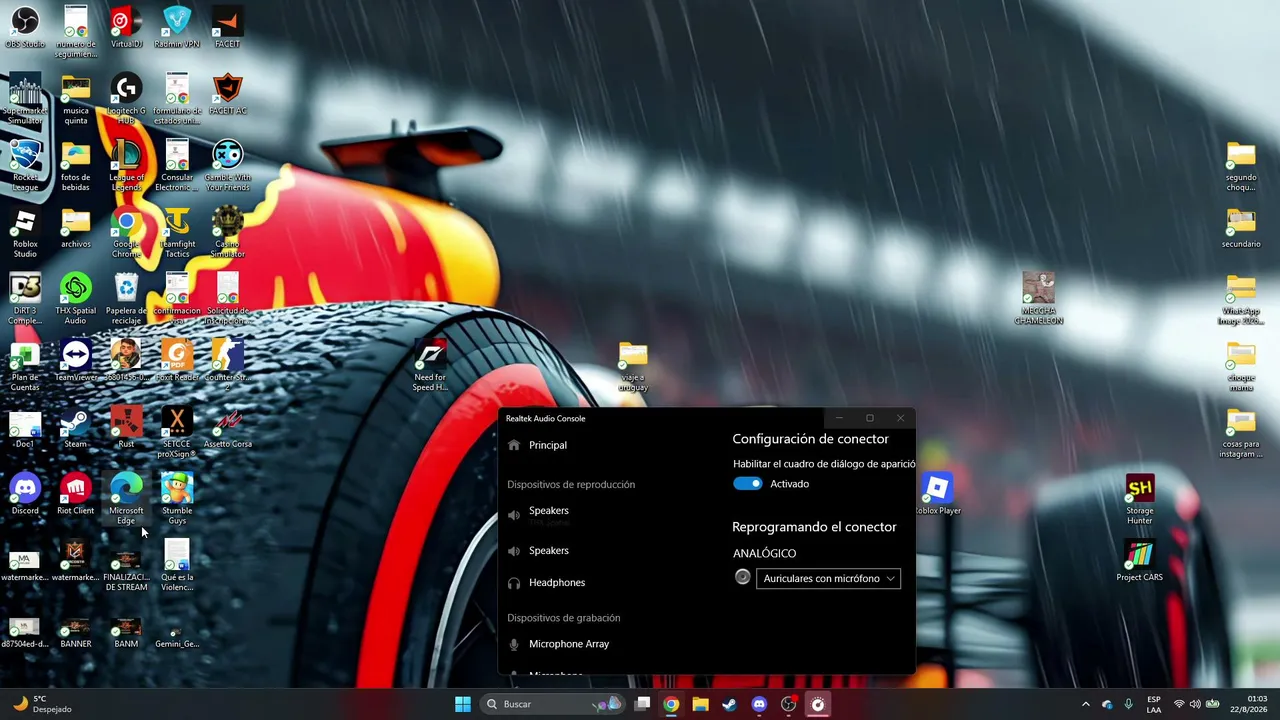1280x720 pixels.
Task: Turn off the Activado connector dialog toggle
Action: [x=747, y=484]
